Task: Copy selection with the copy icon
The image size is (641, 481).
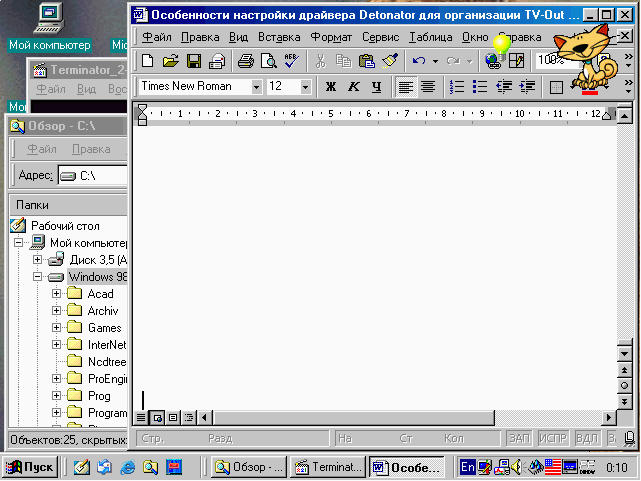Action: click(343, 61)
